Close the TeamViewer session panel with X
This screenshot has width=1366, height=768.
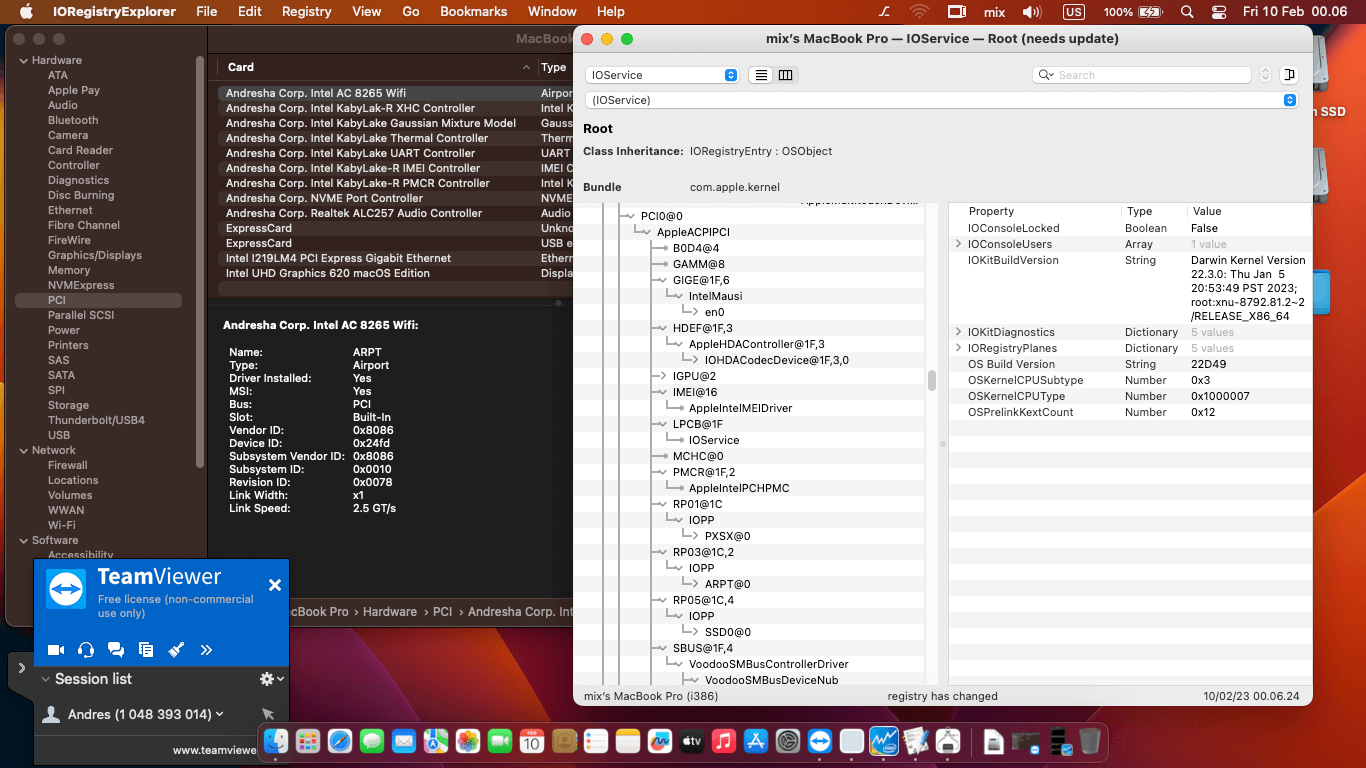click(x=275, y=585)
